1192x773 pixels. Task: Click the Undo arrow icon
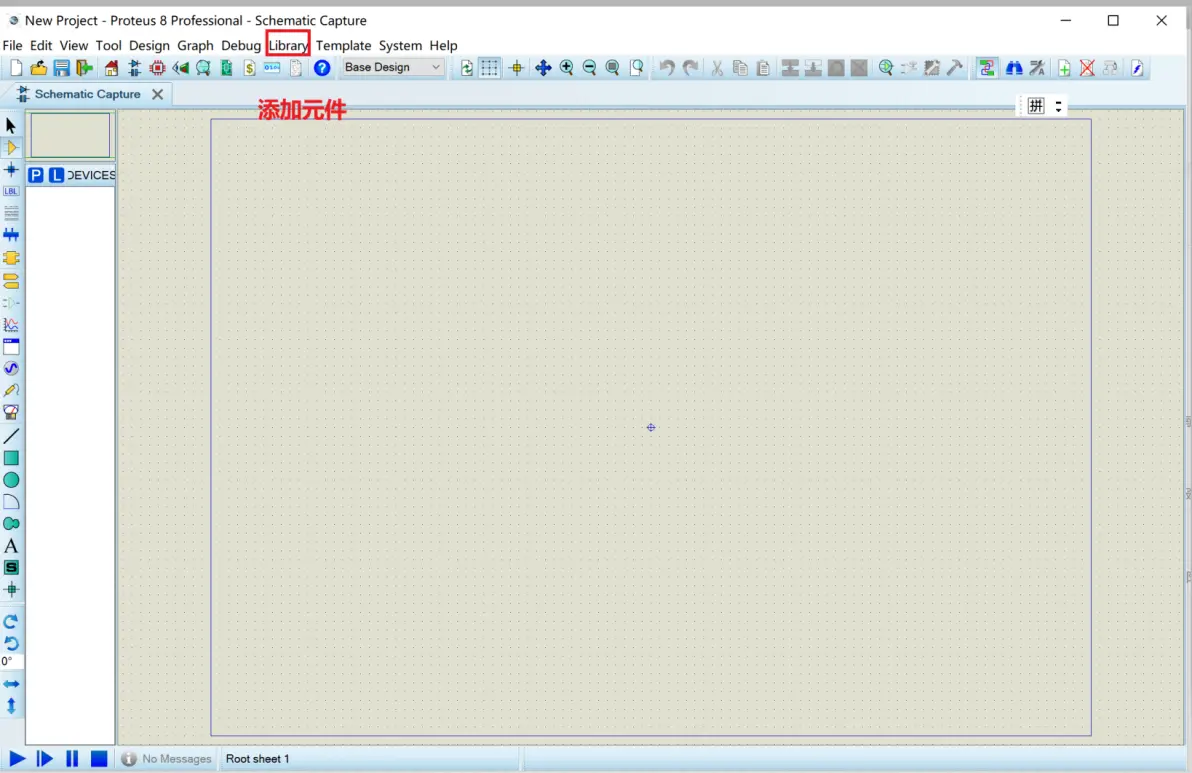667,68
